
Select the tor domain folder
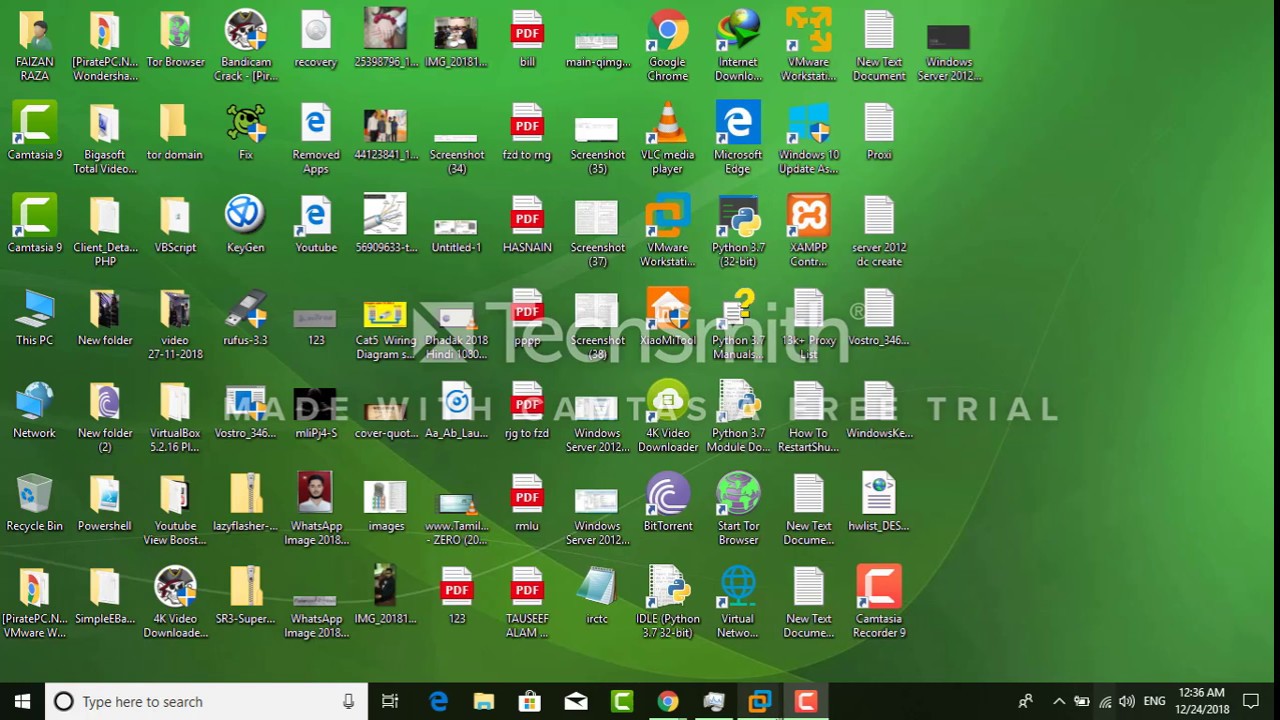coord(175,132)
